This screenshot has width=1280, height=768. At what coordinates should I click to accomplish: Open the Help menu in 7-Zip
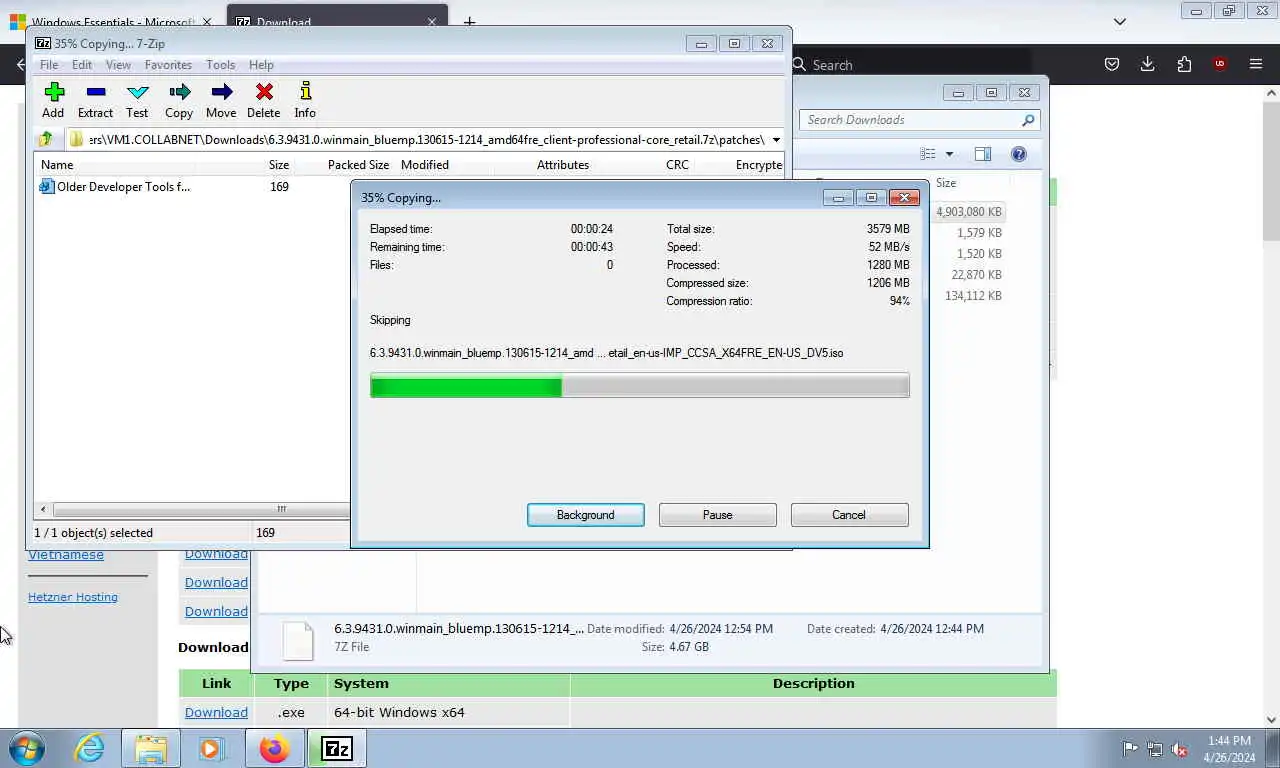pos(261,65)
